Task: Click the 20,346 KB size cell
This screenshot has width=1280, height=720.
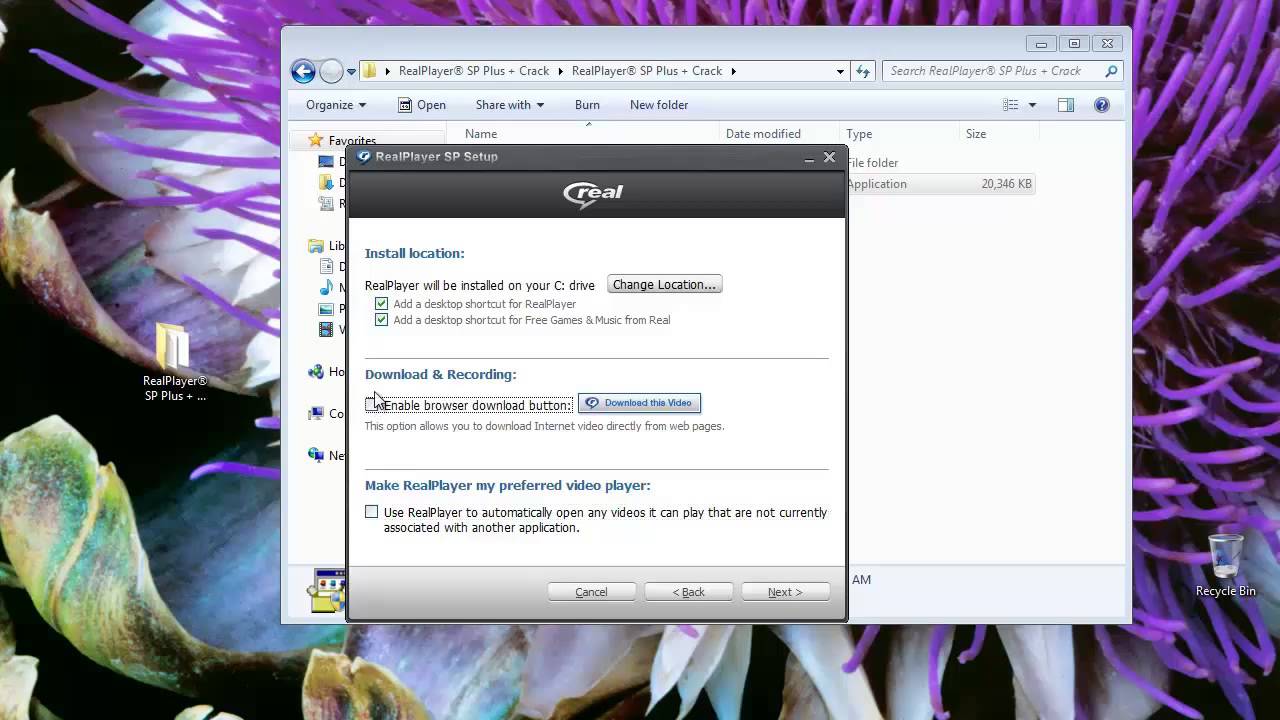Action: pos(1006,184)
